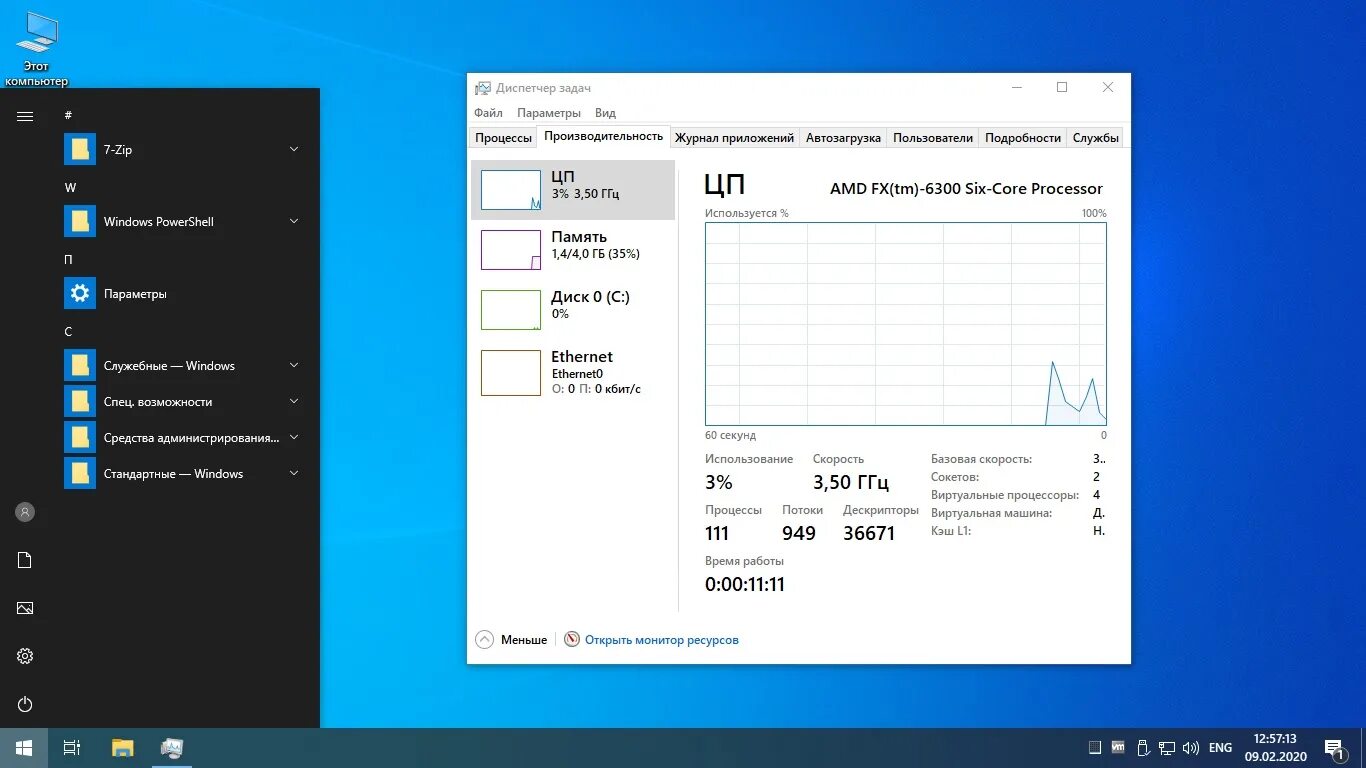This screenshot has width=1366, height=768.
Task: Expand the Средства администрирования chevron
Action: pos(294,437)
